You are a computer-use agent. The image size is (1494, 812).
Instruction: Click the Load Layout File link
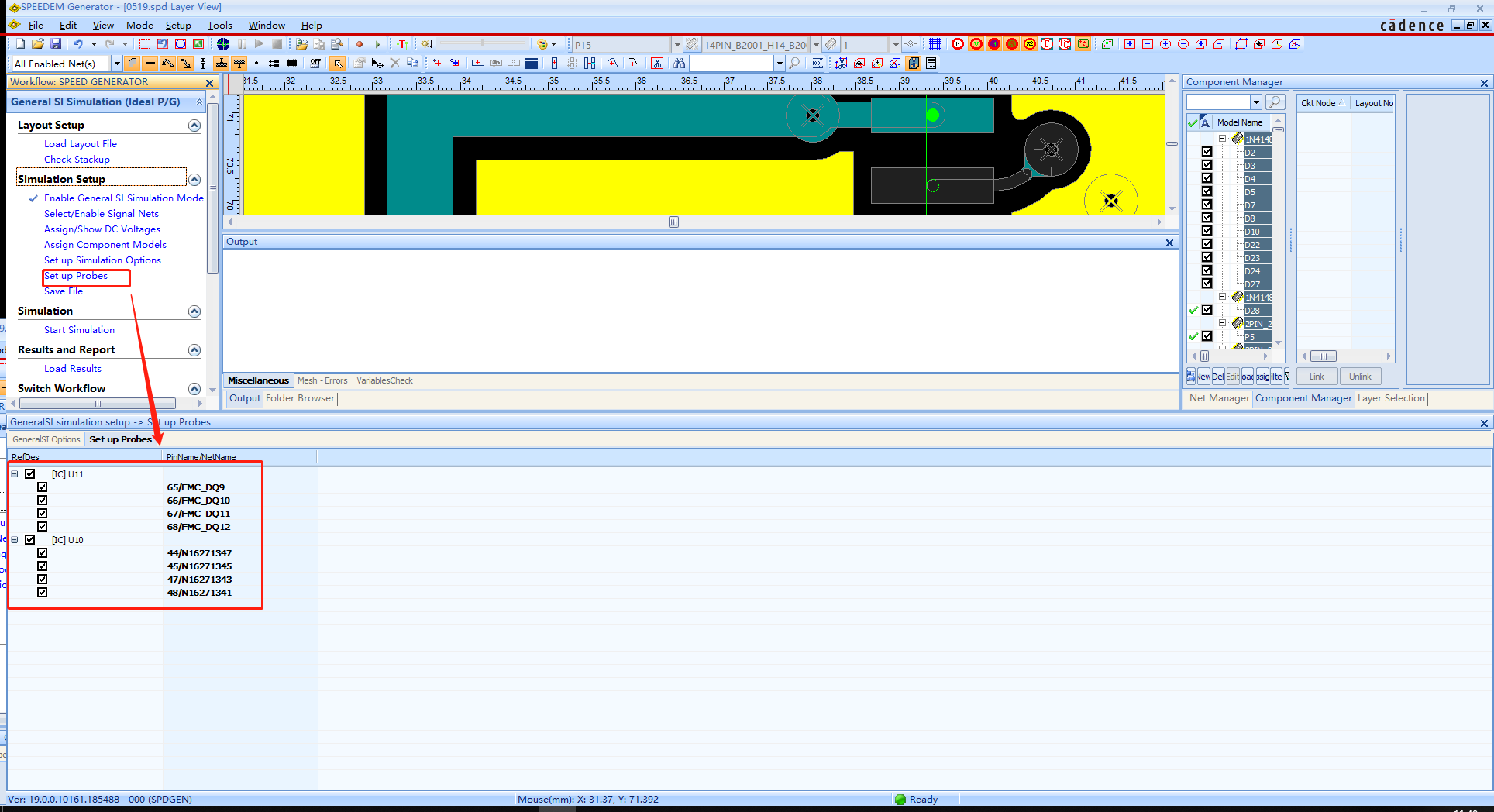pyautogui.click(x=81, y=144)
